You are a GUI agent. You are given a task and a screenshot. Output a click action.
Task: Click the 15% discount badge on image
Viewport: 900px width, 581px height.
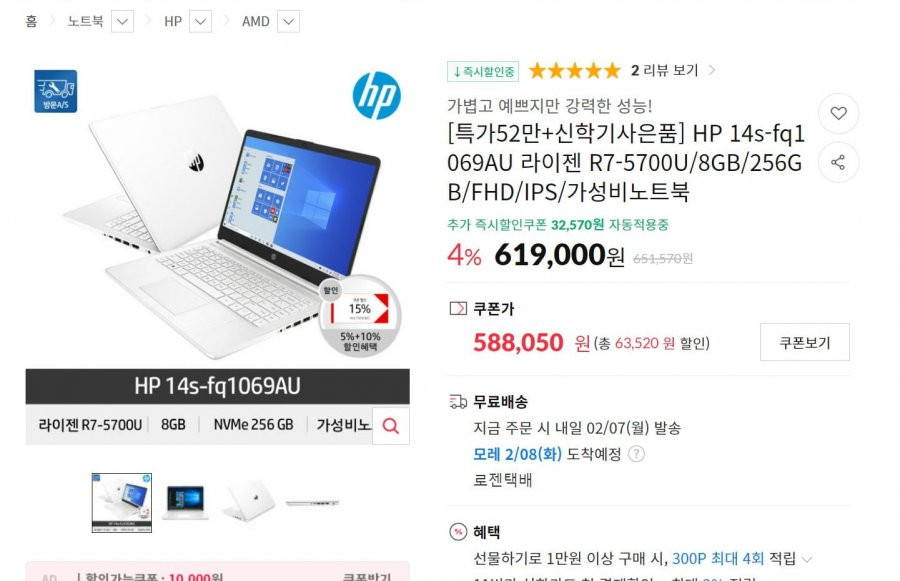coord(360,315)
